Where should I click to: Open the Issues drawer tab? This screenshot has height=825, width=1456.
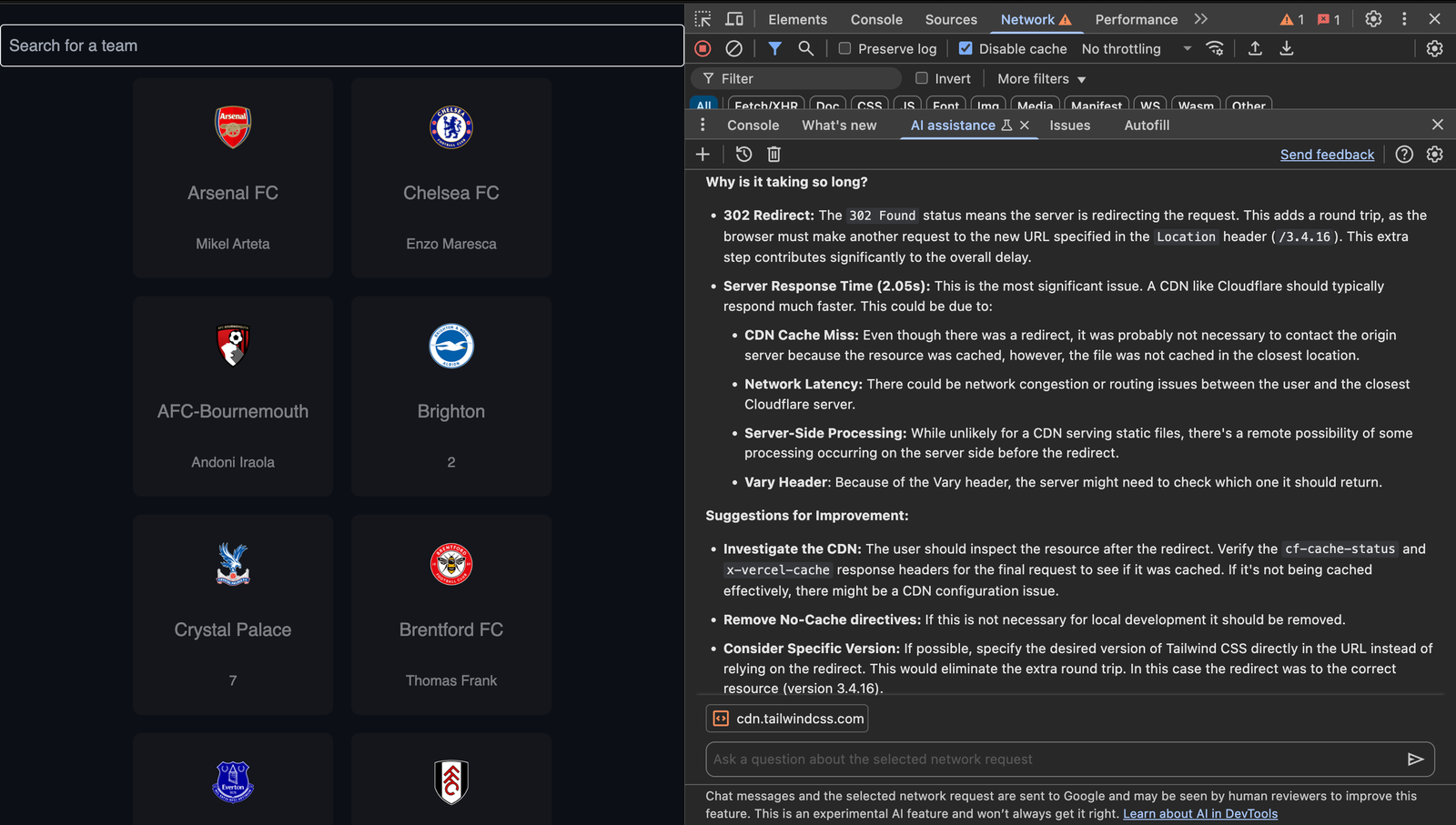(x=1069, y=126)
